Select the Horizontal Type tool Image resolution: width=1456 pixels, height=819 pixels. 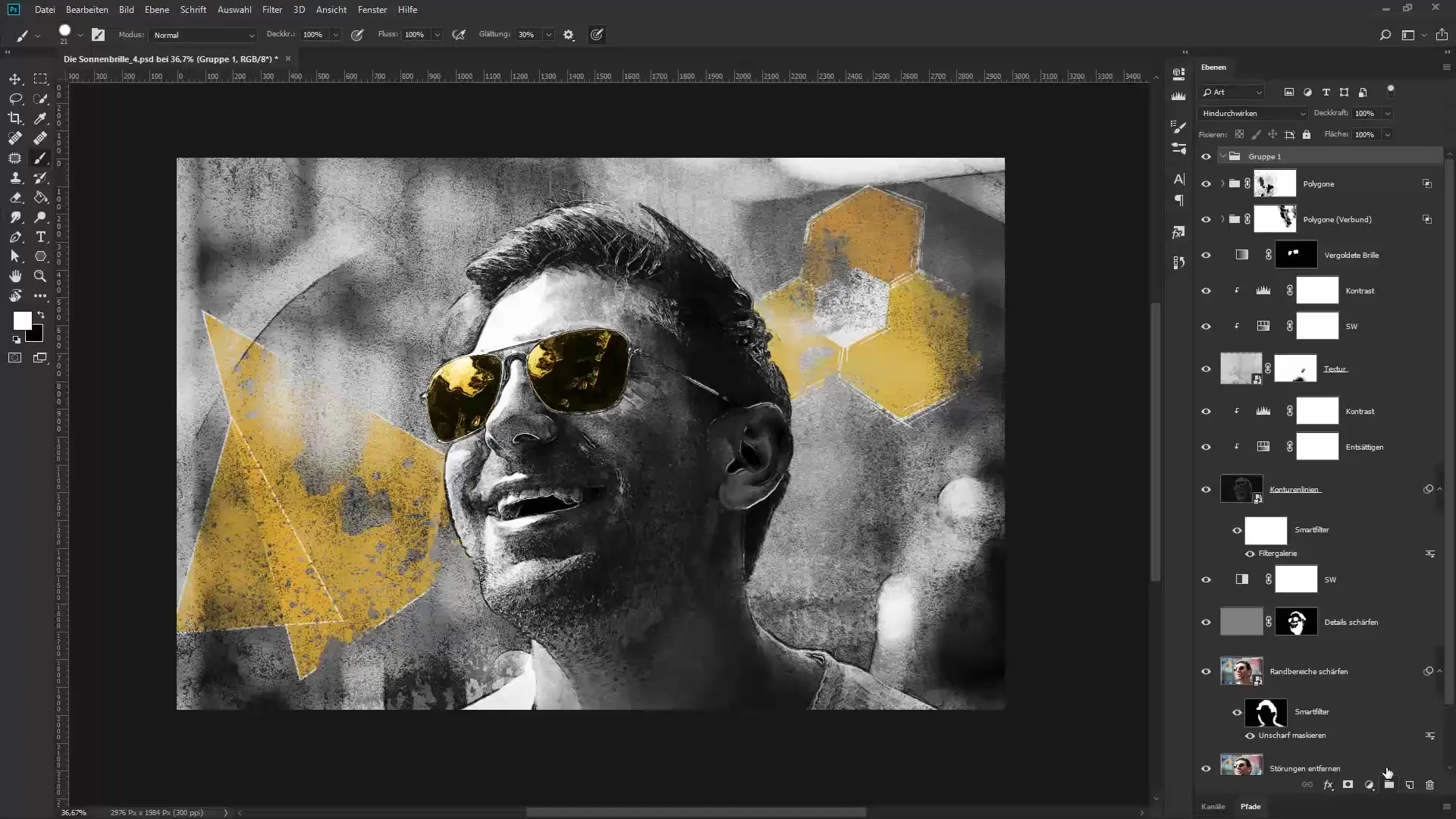pyautogui.click(x=41, y=237)
